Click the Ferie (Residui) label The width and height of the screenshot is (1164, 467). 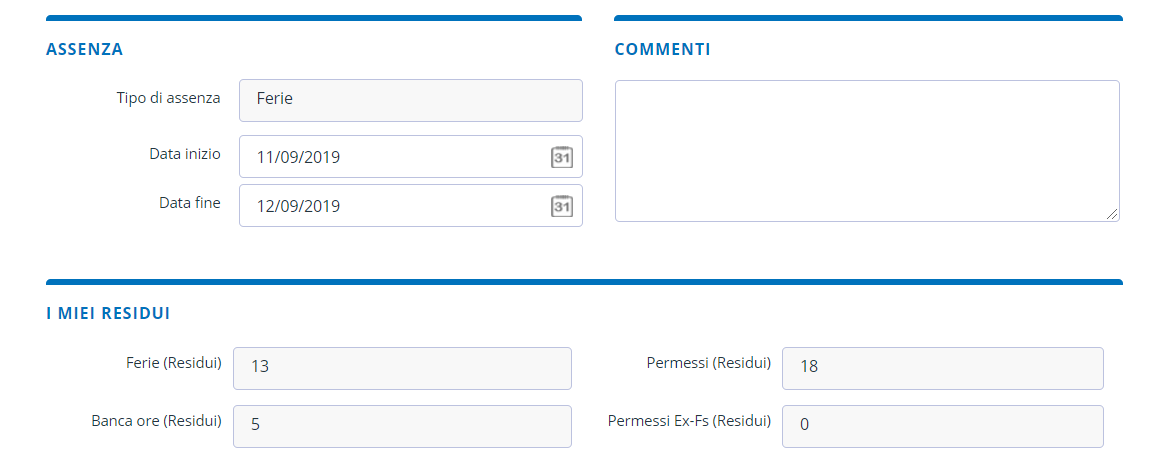174,364
